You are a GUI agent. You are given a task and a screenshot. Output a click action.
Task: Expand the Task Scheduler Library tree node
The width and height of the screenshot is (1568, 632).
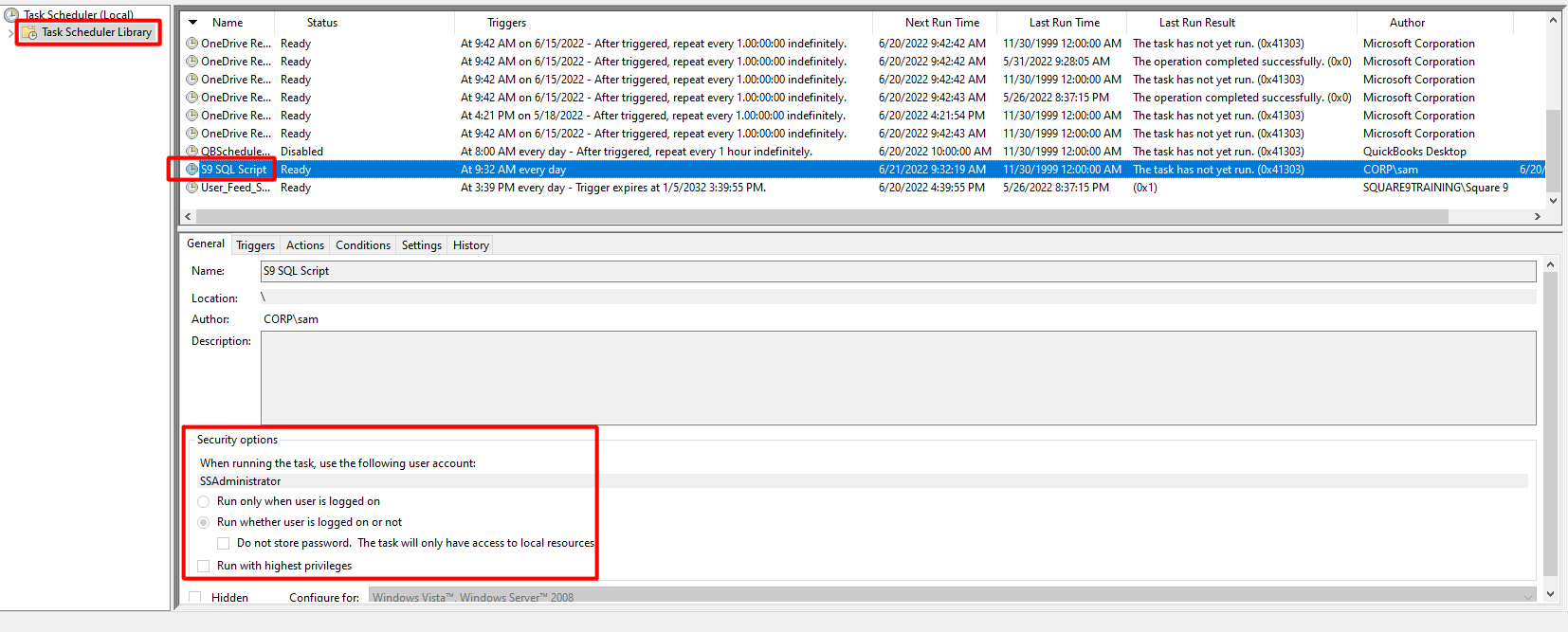(x=10, y=33)
